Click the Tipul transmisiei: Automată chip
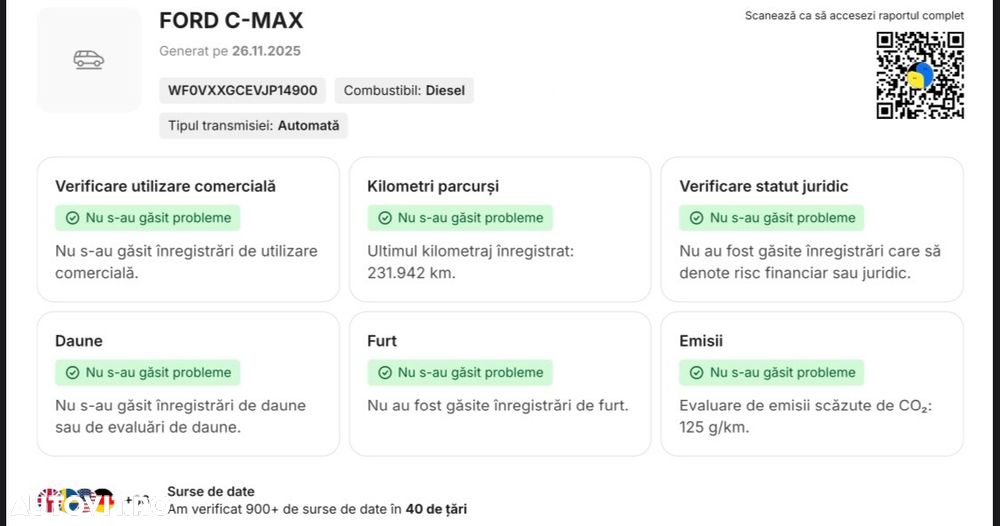 (x=253, y=126)
